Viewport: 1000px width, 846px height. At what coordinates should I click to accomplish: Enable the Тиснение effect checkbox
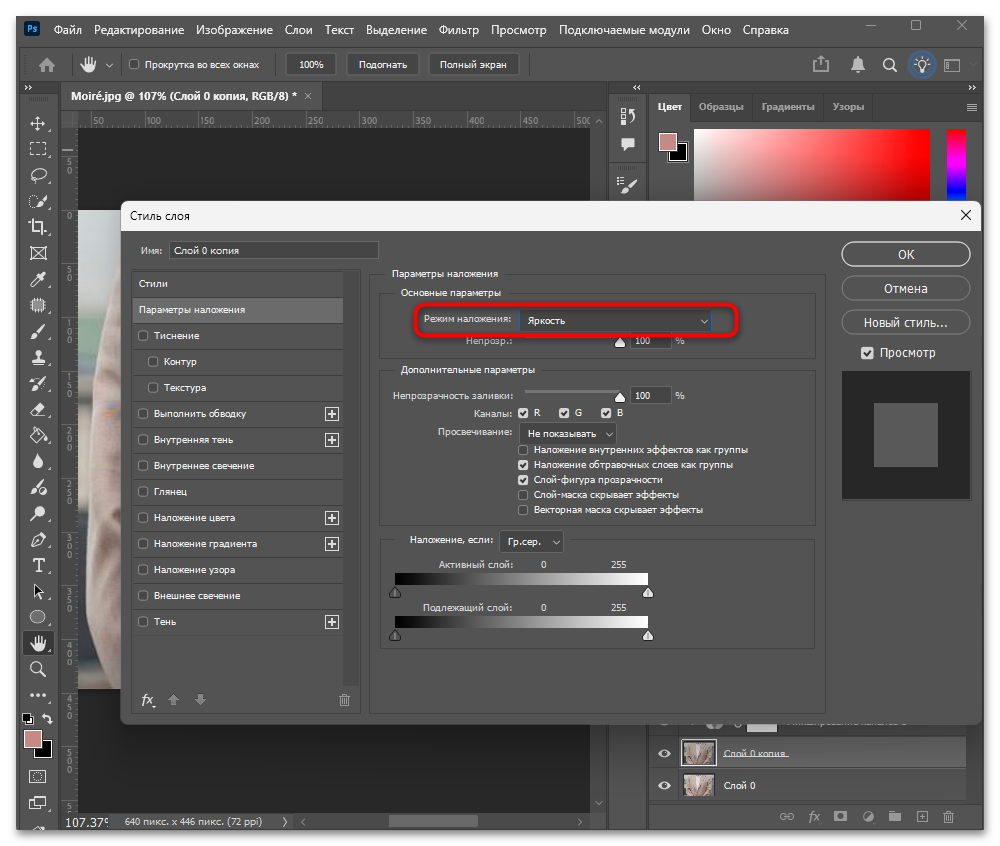point(143,335)
